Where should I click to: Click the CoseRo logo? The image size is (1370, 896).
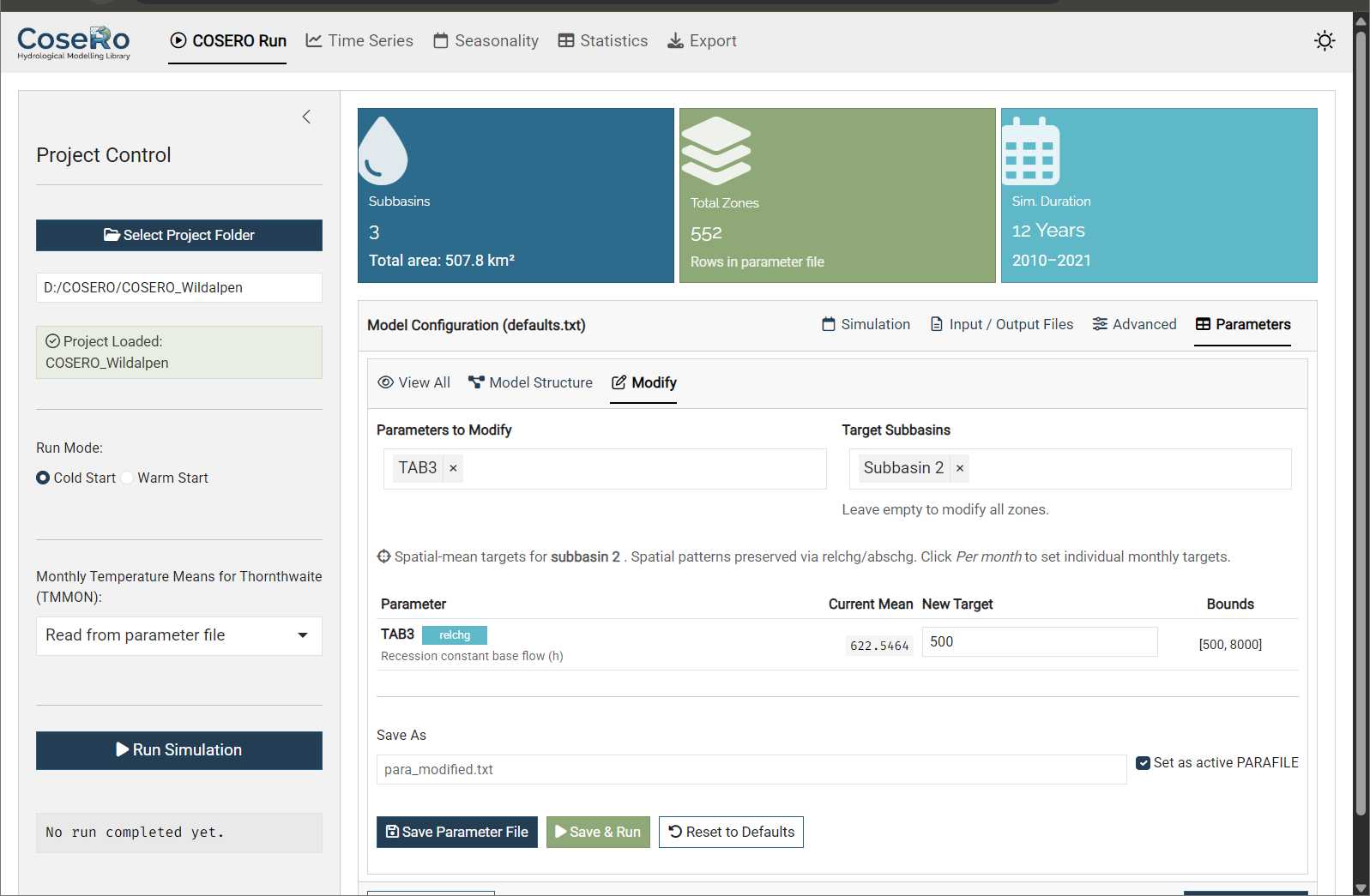74,42
